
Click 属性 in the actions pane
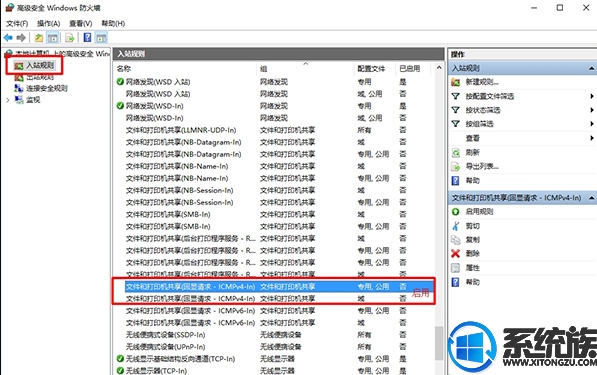[x=472, y=268]
